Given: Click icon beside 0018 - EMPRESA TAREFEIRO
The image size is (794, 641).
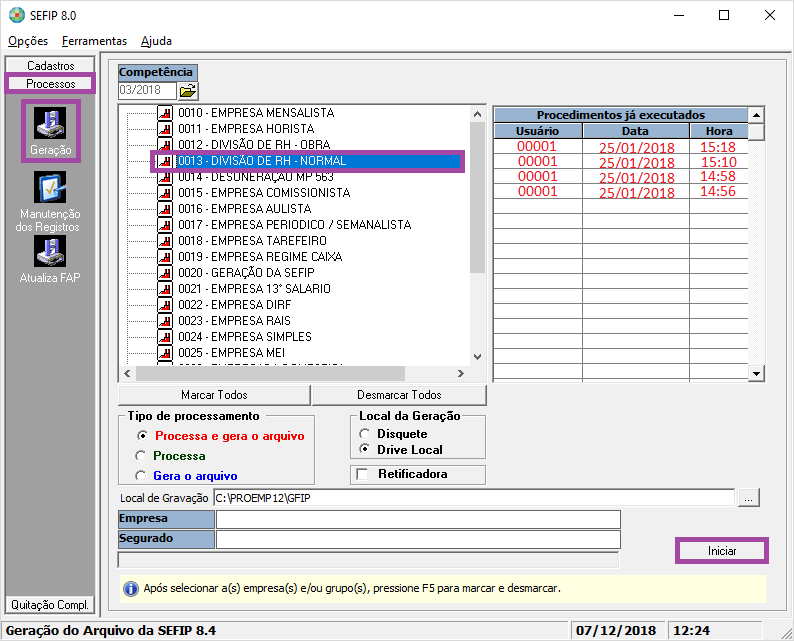Looking at the screenshot, I should click(165, 241).
